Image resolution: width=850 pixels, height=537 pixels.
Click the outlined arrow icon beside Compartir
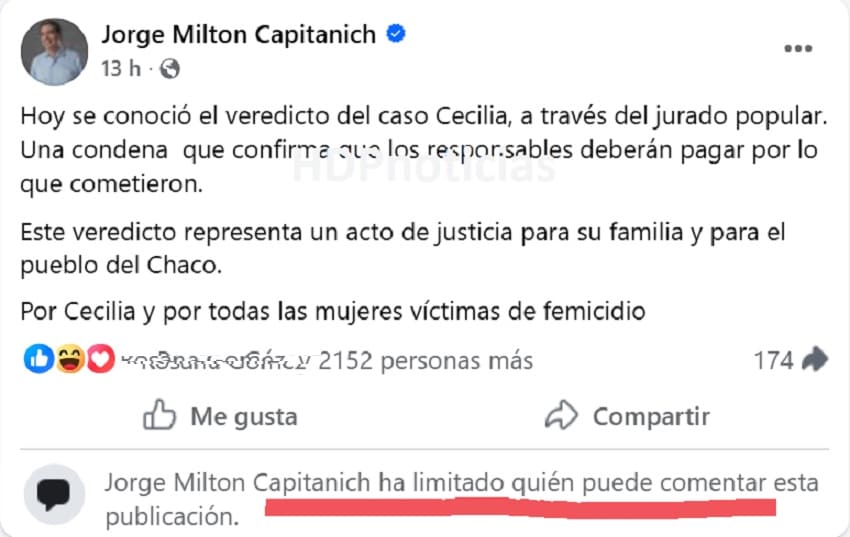coord(562,415)
